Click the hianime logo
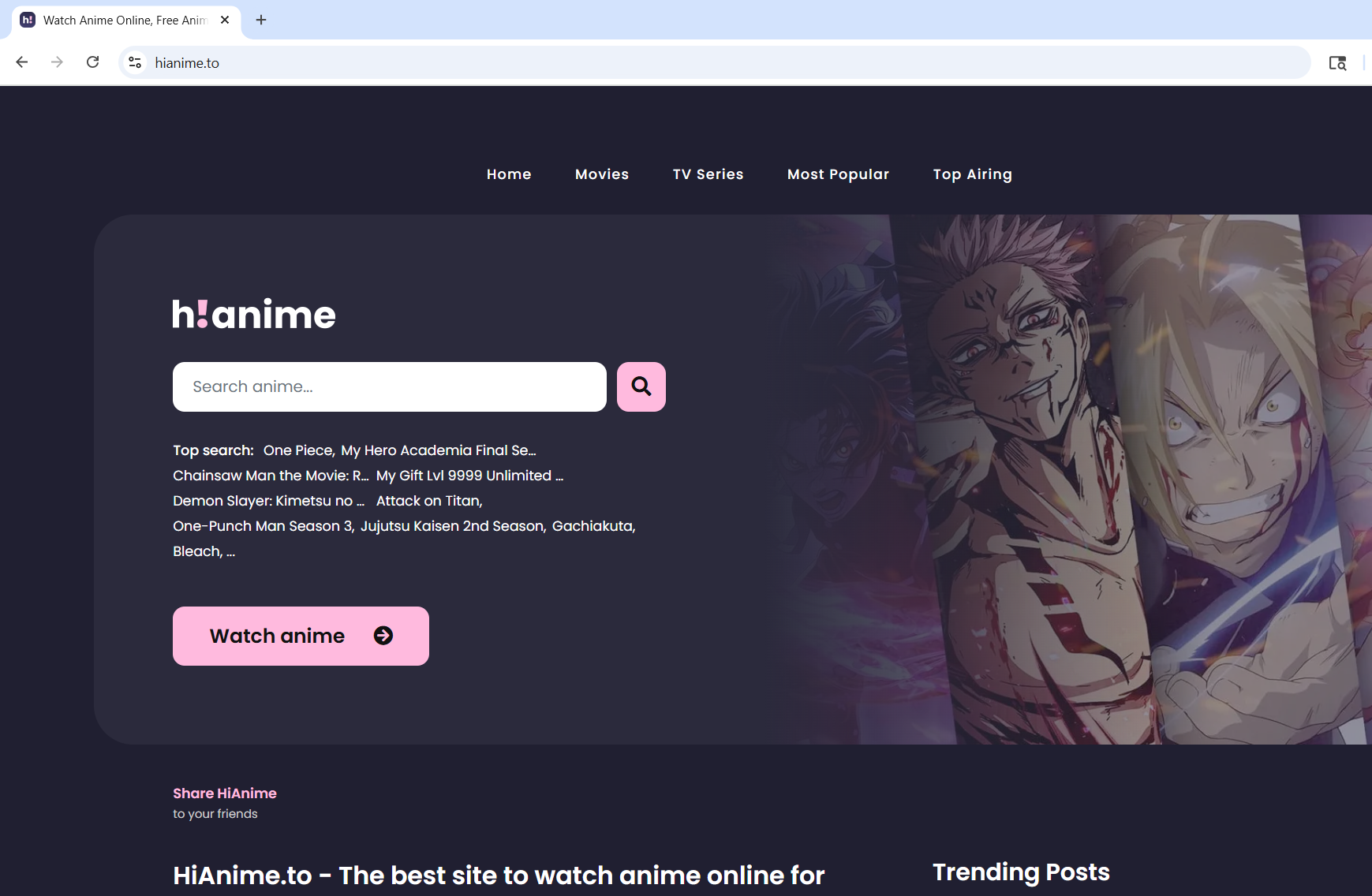 tap(254, 314)
